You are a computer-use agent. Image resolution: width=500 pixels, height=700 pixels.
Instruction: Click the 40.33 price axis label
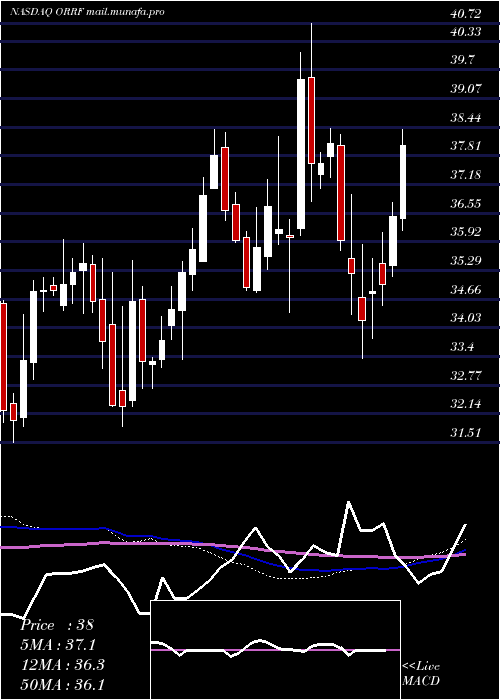(x=466, y=32)
